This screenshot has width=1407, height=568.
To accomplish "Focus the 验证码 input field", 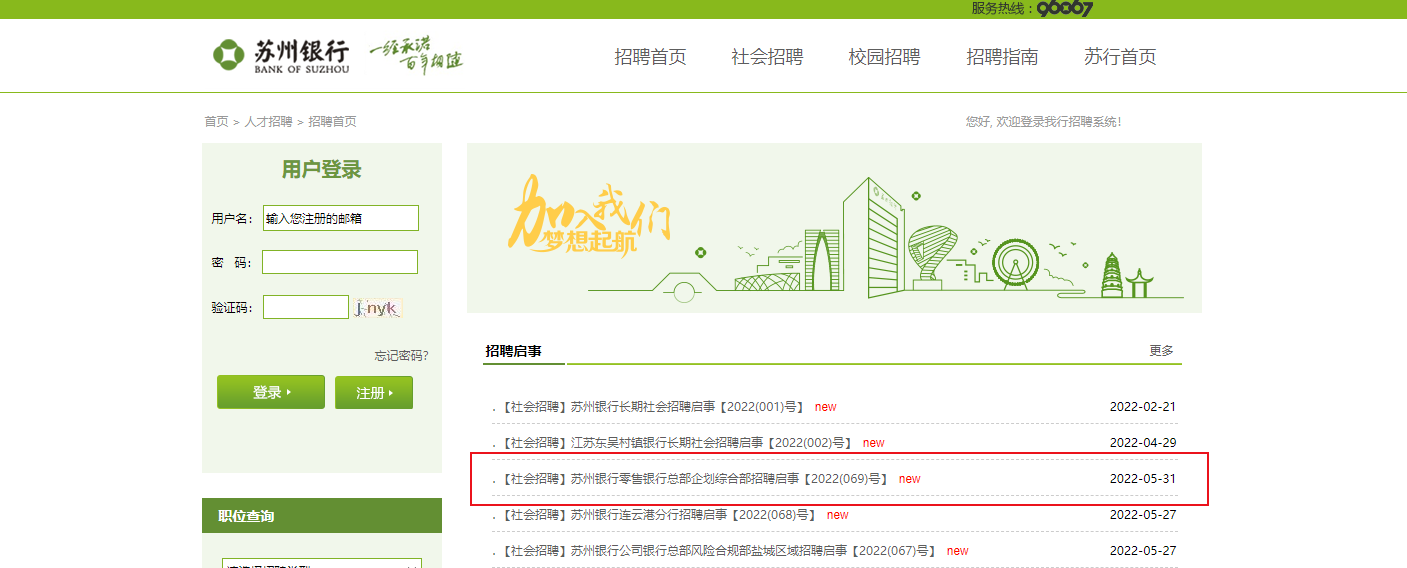I will pyautogui.click(x=305, y=307).
